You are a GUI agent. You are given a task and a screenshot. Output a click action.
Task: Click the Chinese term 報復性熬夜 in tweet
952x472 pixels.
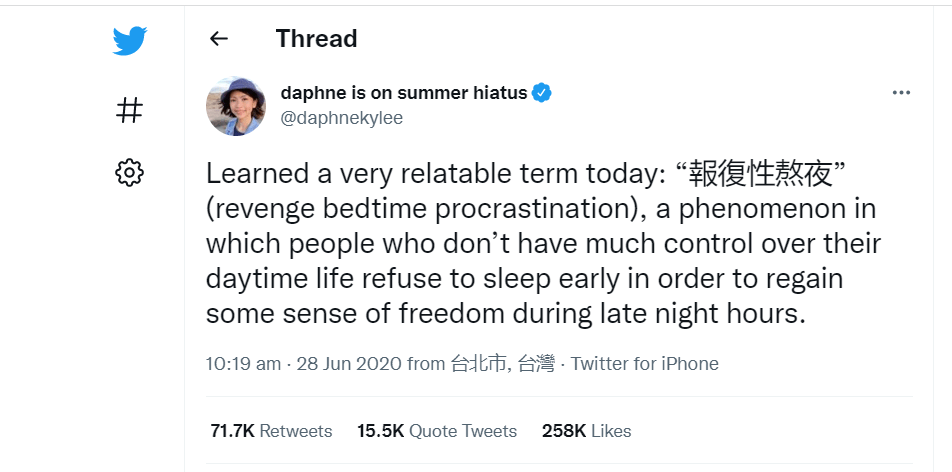(764, 174)
